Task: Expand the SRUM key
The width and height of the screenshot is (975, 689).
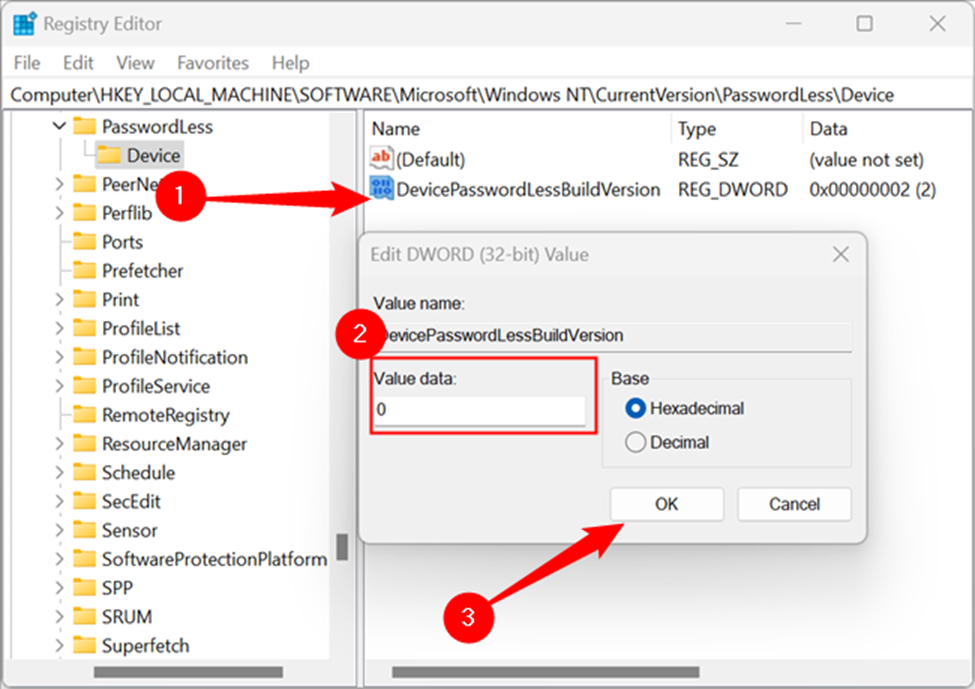Action: click(59, 616)
